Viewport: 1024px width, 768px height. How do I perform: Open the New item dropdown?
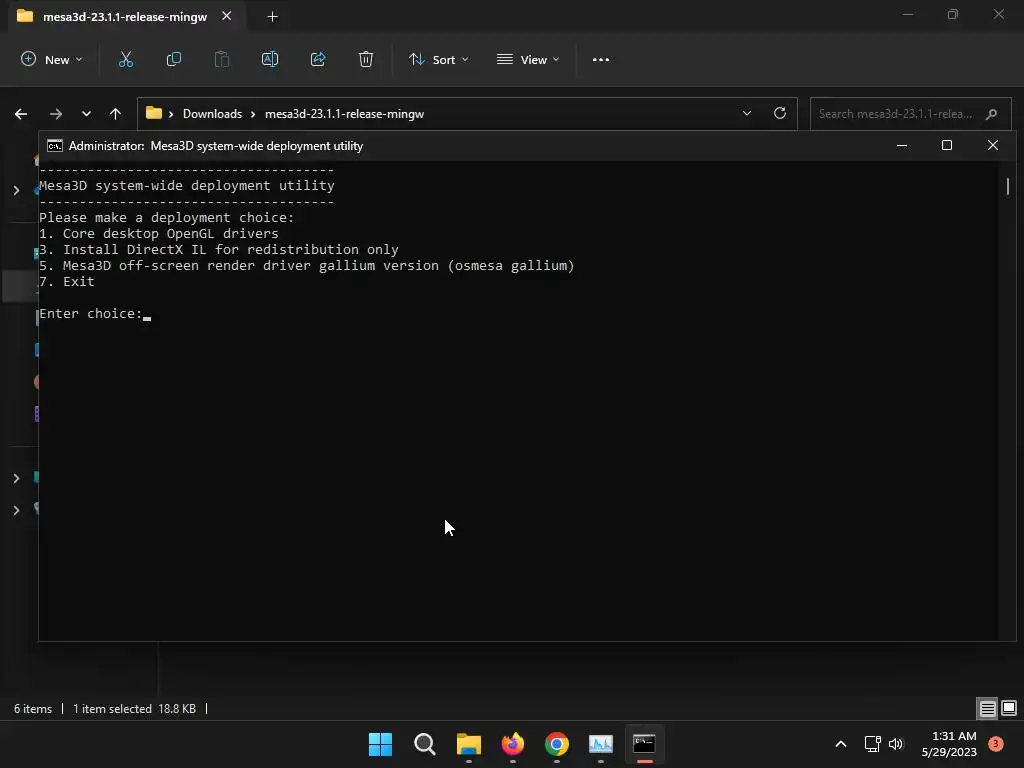pyautogui.click(x=52, y=59)
